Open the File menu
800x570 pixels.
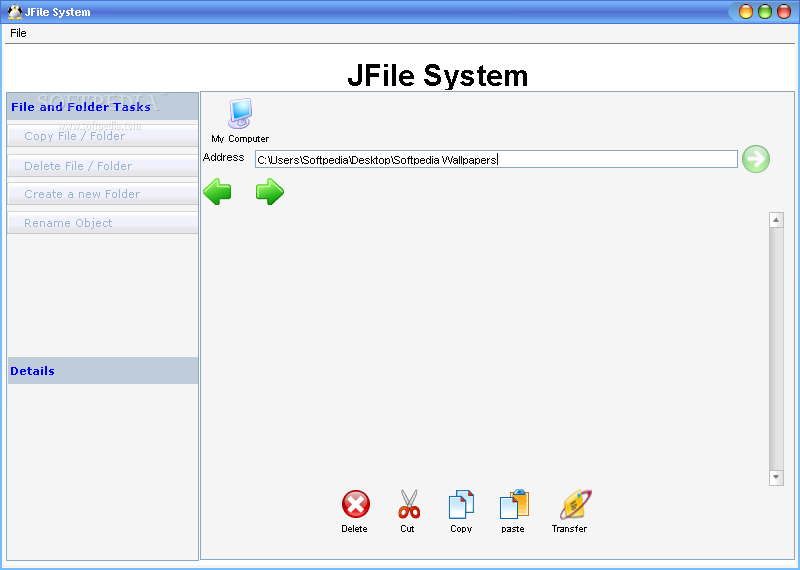[x=18, y=33]
